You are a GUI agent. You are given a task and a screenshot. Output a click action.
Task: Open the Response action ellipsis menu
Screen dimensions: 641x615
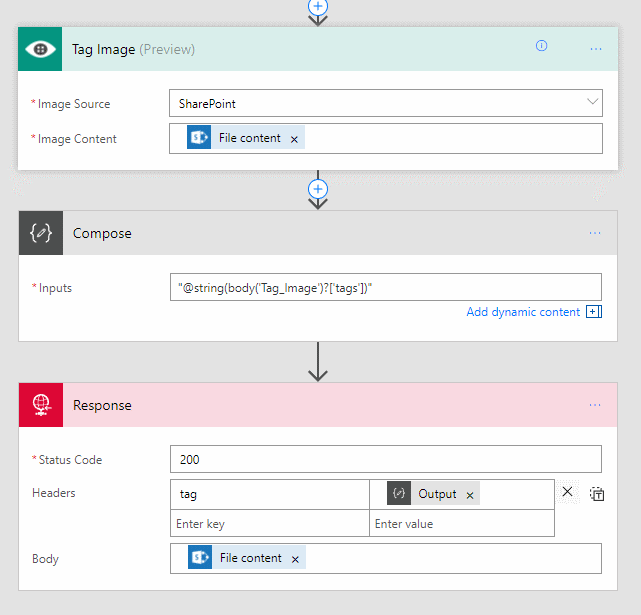[595, 405]
